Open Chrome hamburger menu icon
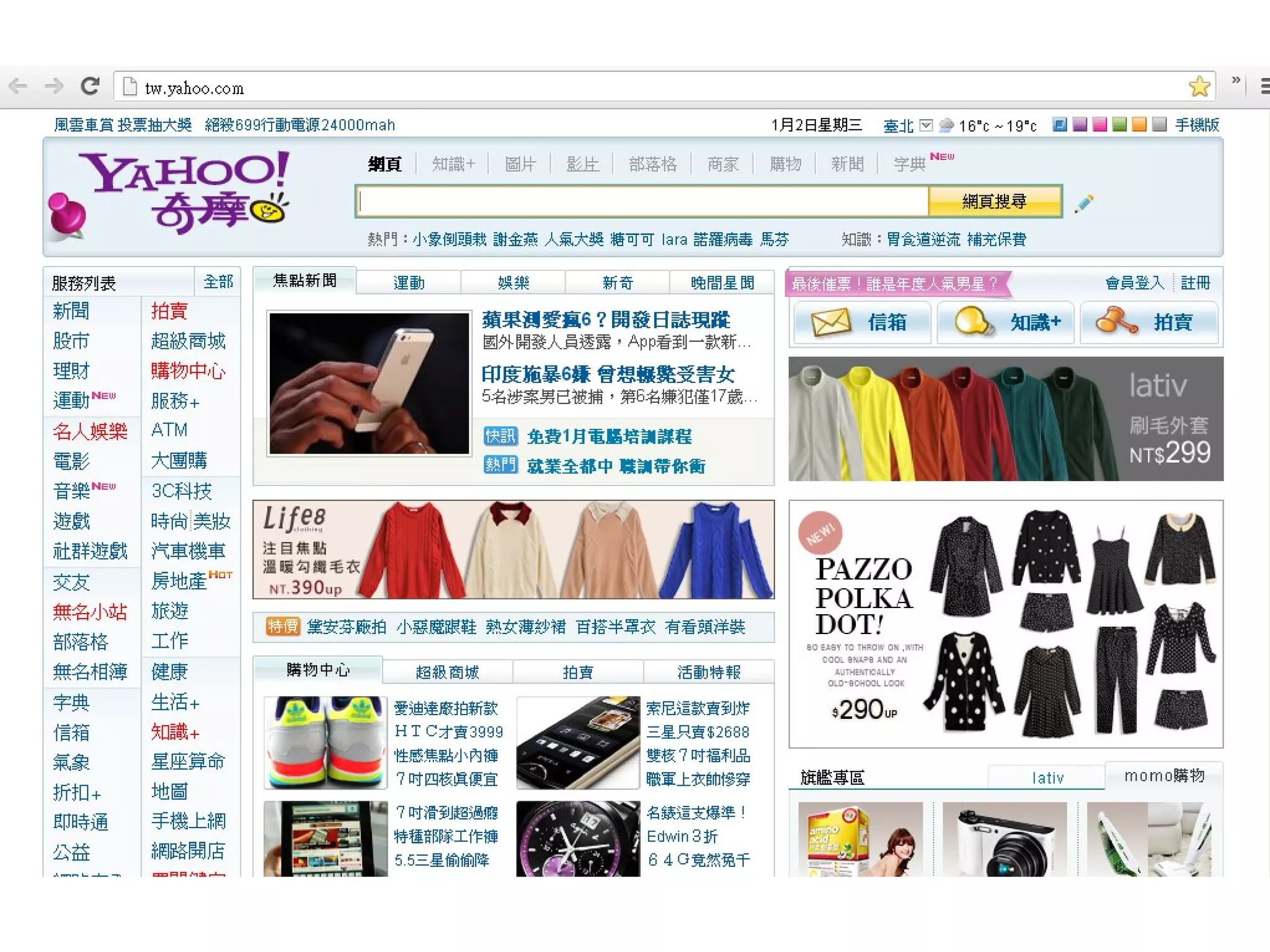Viewport: 1270px width, 952px height. (x=1264, y=86)
